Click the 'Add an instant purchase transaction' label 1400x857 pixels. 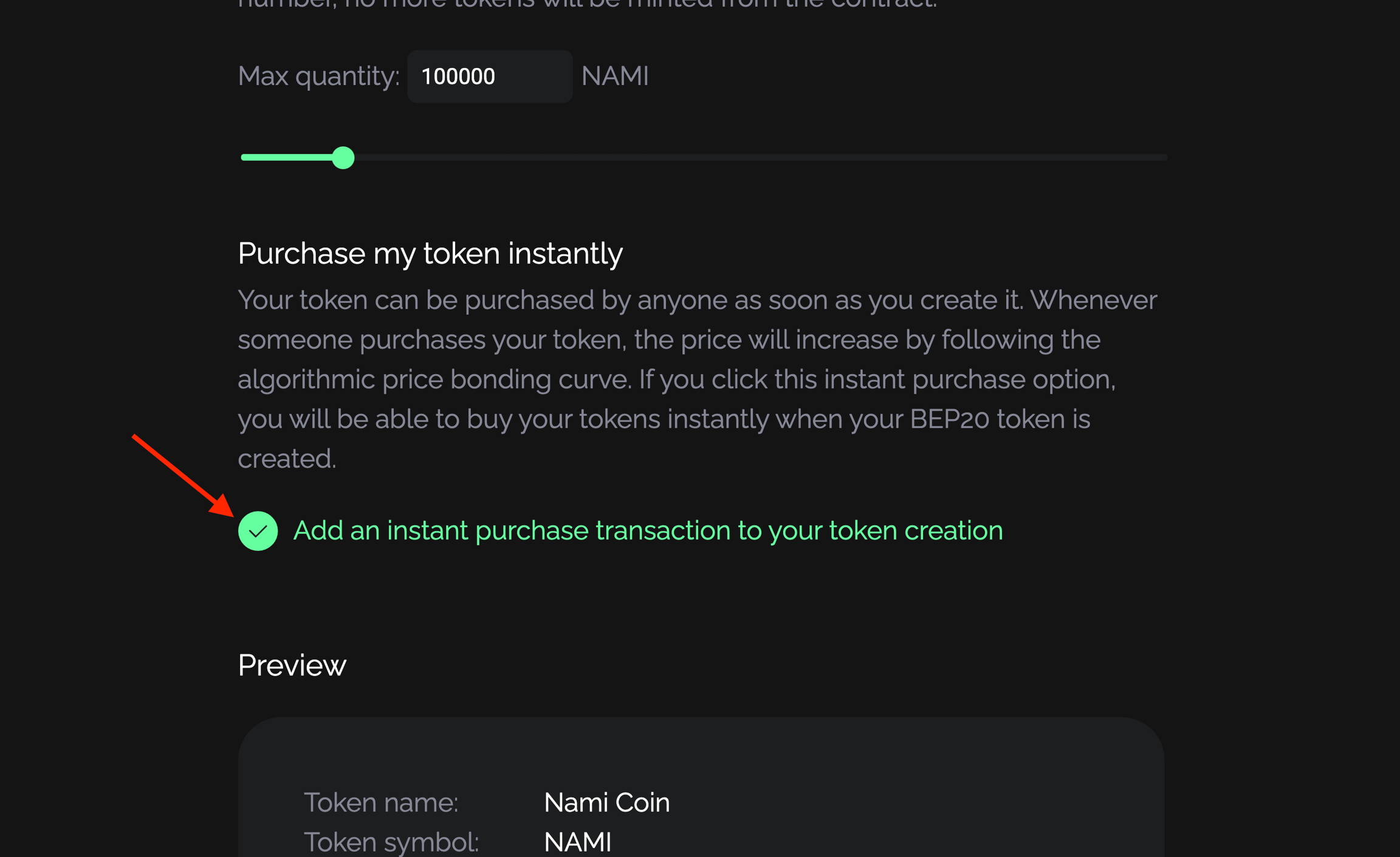point(648,531)
